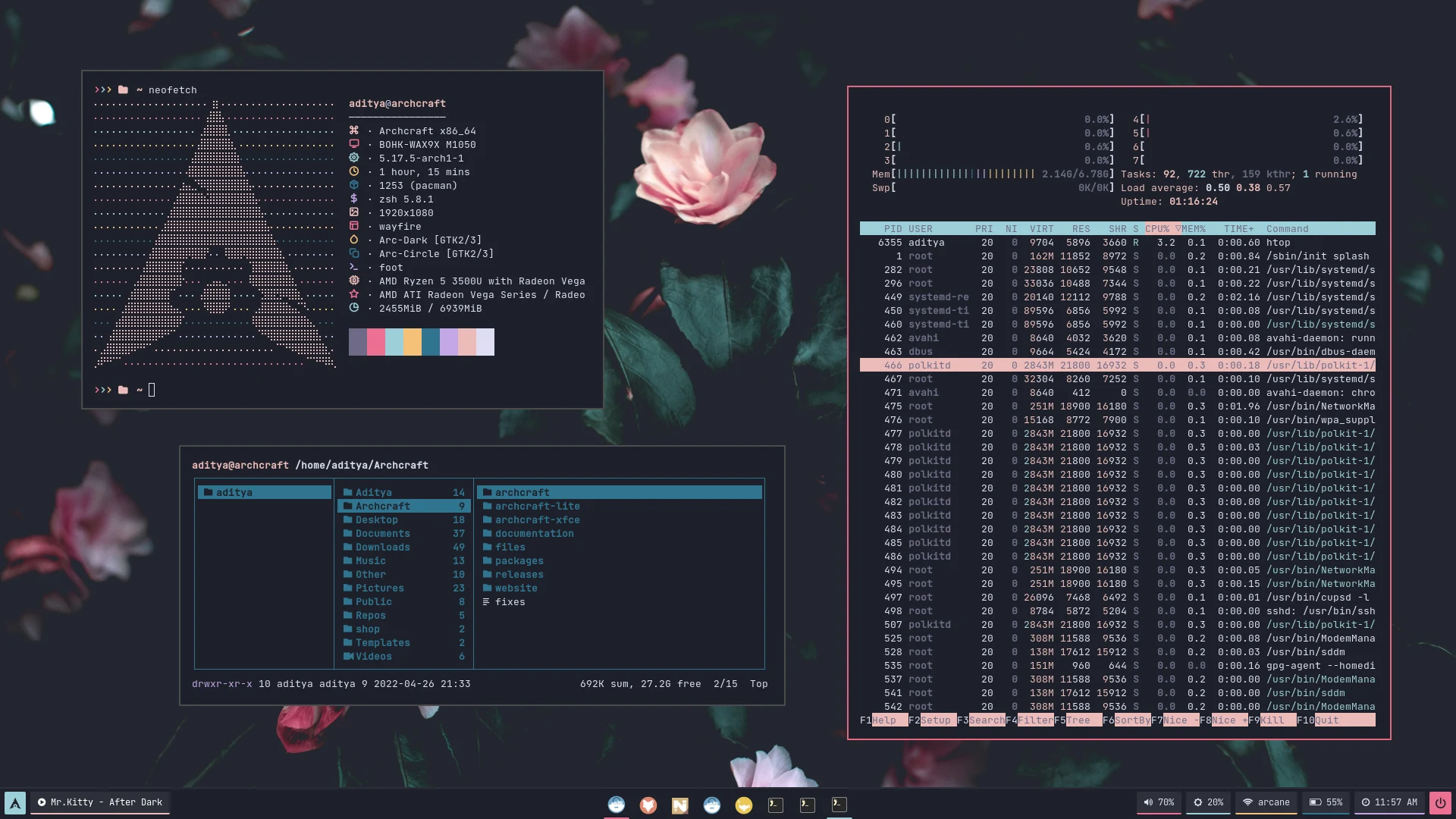Sort htop by MEM% column header
The width and height of the screenshot is (1456, 819).
coord(1193,229)
